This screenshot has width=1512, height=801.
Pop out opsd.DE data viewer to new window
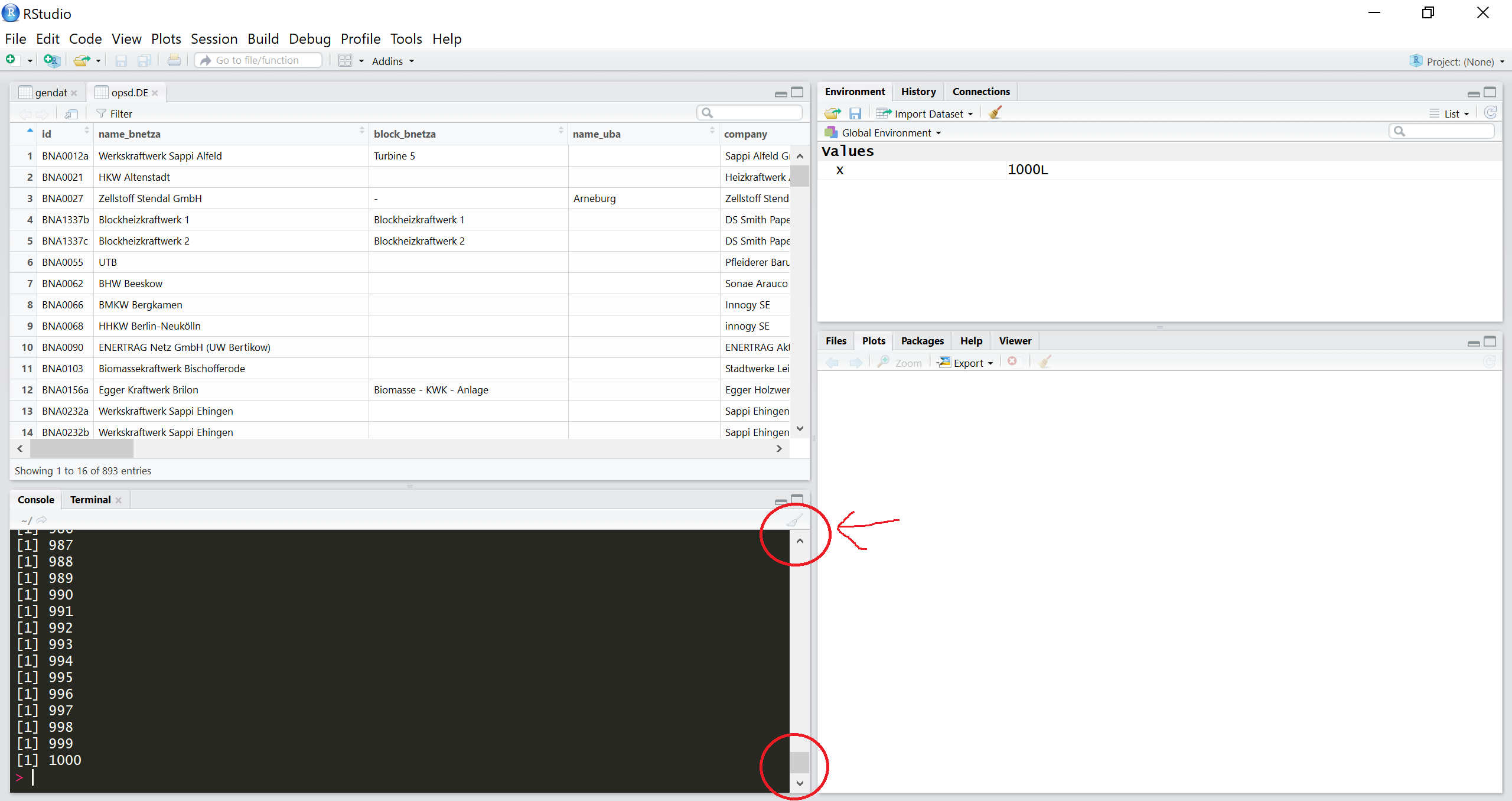tap(71, 113)
